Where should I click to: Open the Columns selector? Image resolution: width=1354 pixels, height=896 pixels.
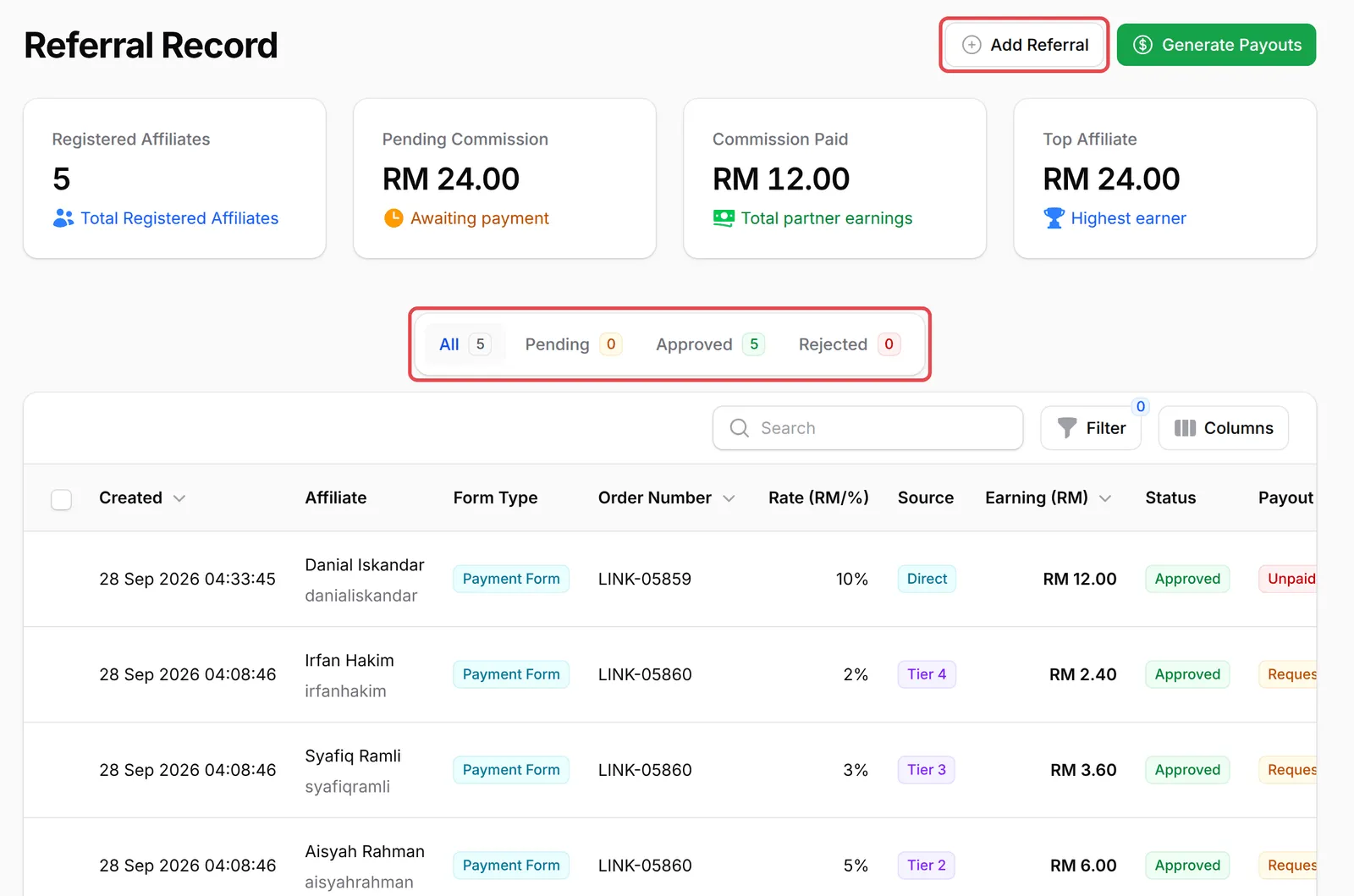(1224, 428)
